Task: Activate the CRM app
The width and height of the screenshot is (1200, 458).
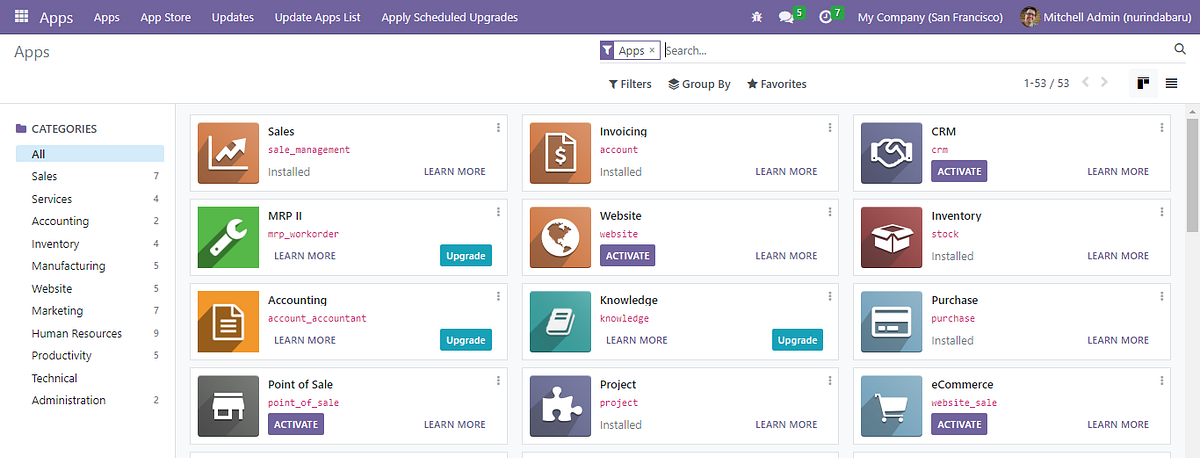Action: (959, 171)
